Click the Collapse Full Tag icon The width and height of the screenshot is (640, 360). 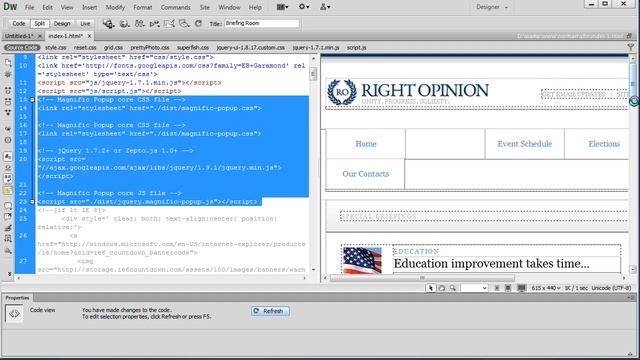(8, 90)
